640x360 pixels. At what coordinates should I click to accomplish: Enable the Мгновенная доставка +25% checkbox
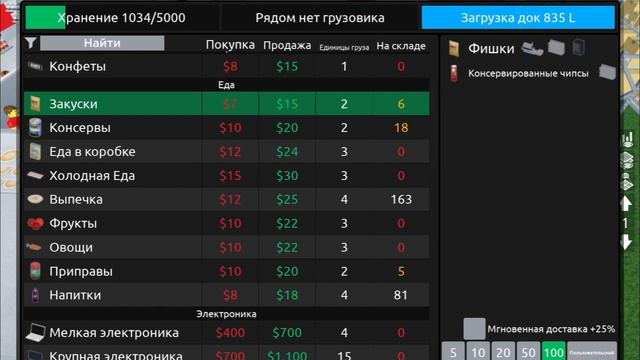click(474, 329)
